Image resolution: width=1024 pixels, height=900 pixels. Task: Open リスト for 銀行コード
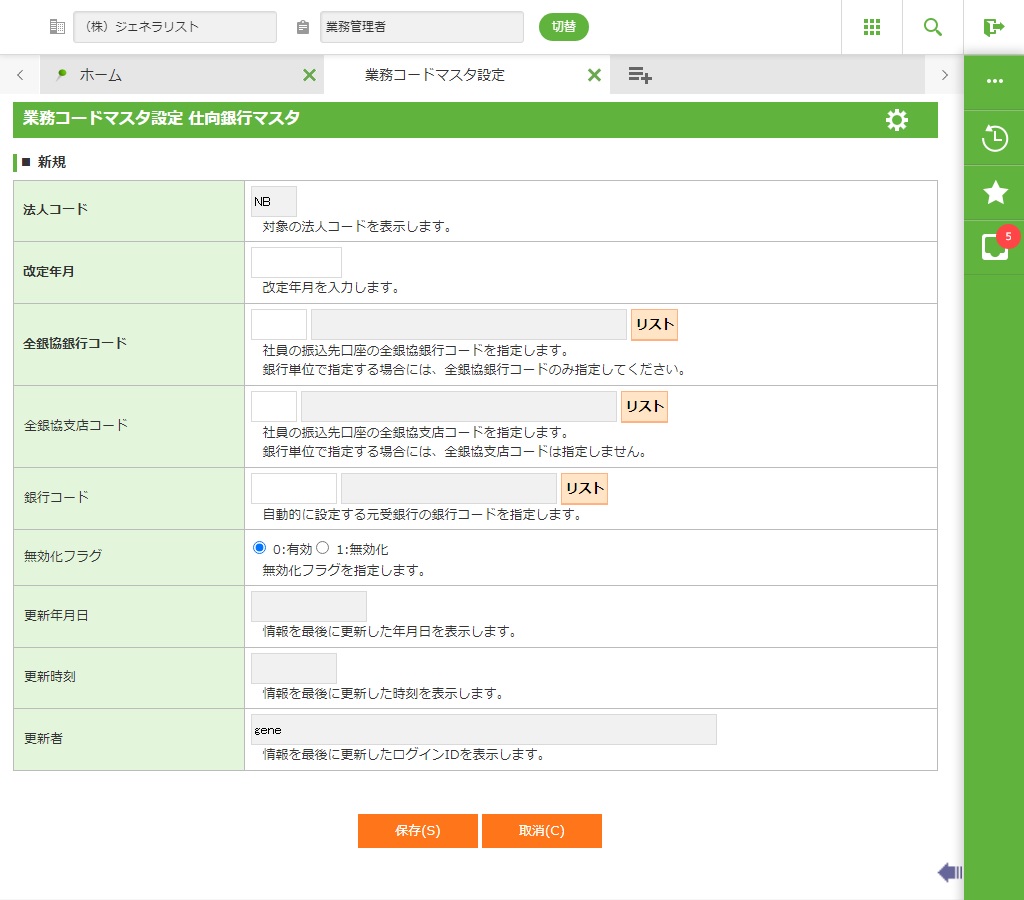[584, 489]
